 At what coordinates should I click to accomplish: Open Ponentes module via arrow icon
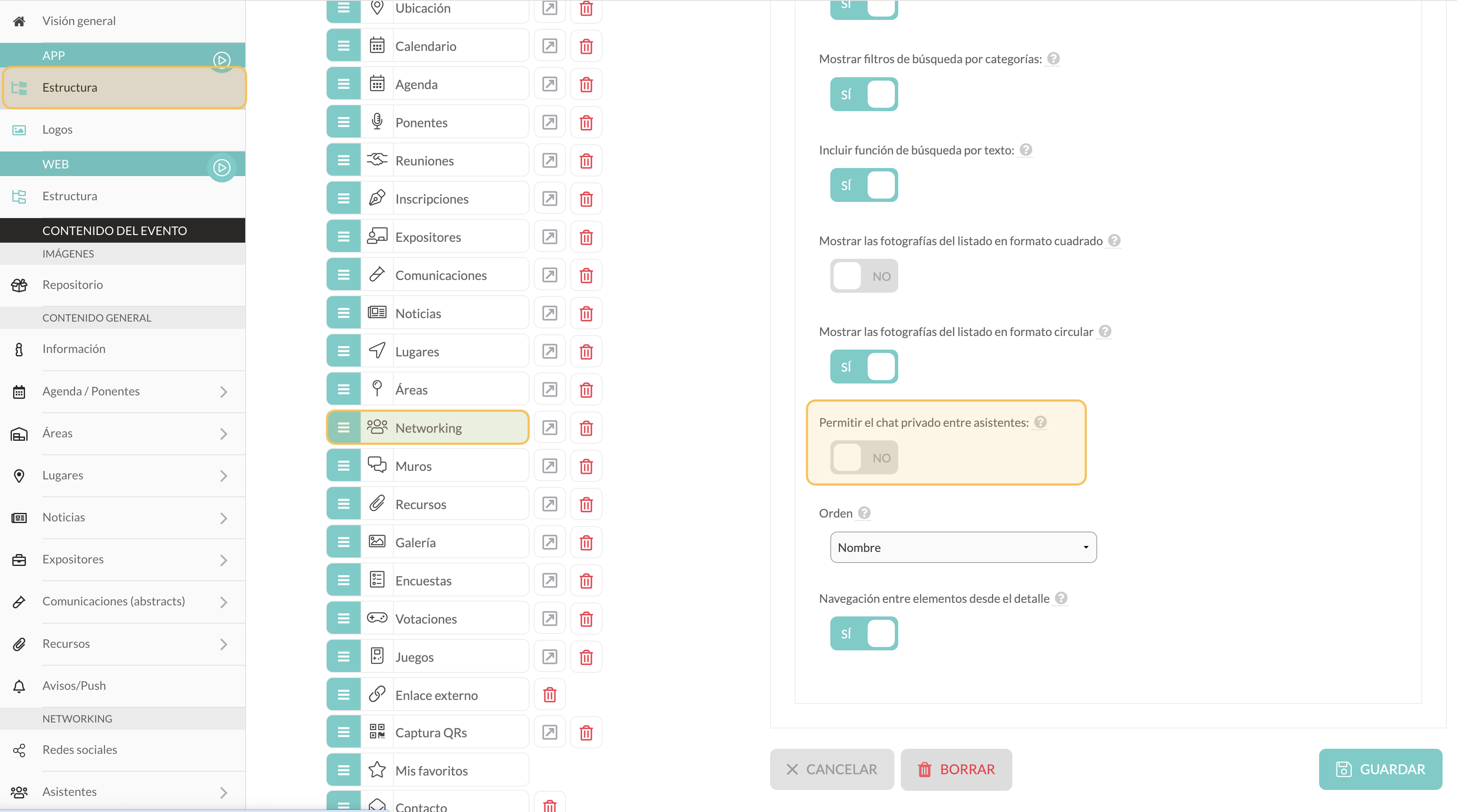point(549,122)
